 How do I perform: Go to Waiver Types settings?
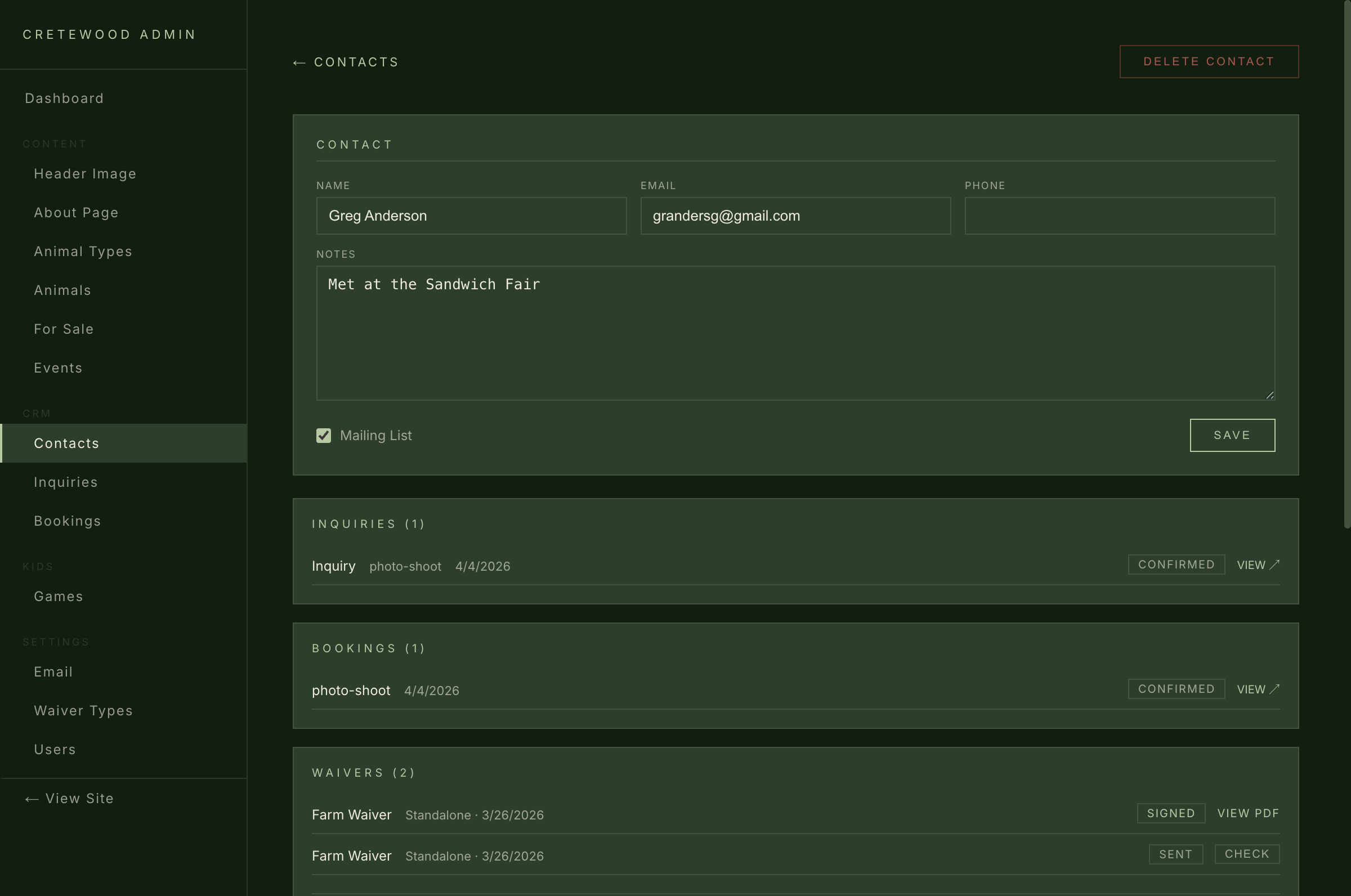point(83,710)
